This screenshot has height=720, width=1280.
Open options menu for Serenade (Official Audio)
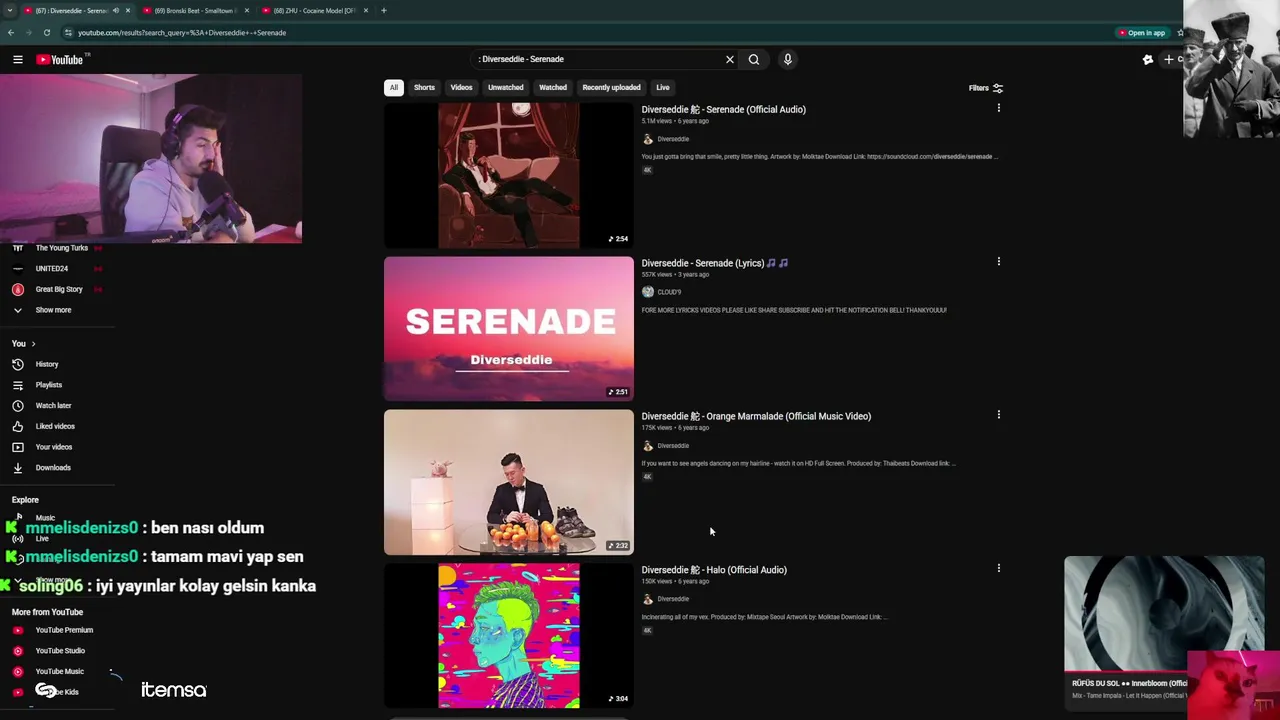tap(998, 108)
